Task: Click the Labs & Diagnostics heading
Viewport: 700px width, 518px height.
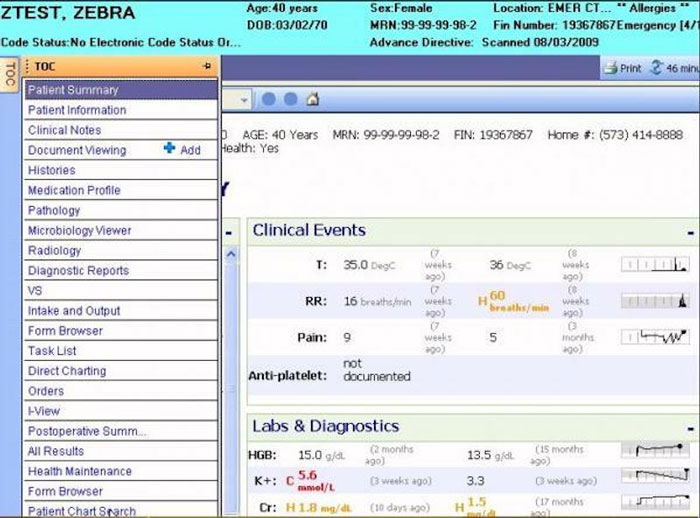Action: (325, 426)
